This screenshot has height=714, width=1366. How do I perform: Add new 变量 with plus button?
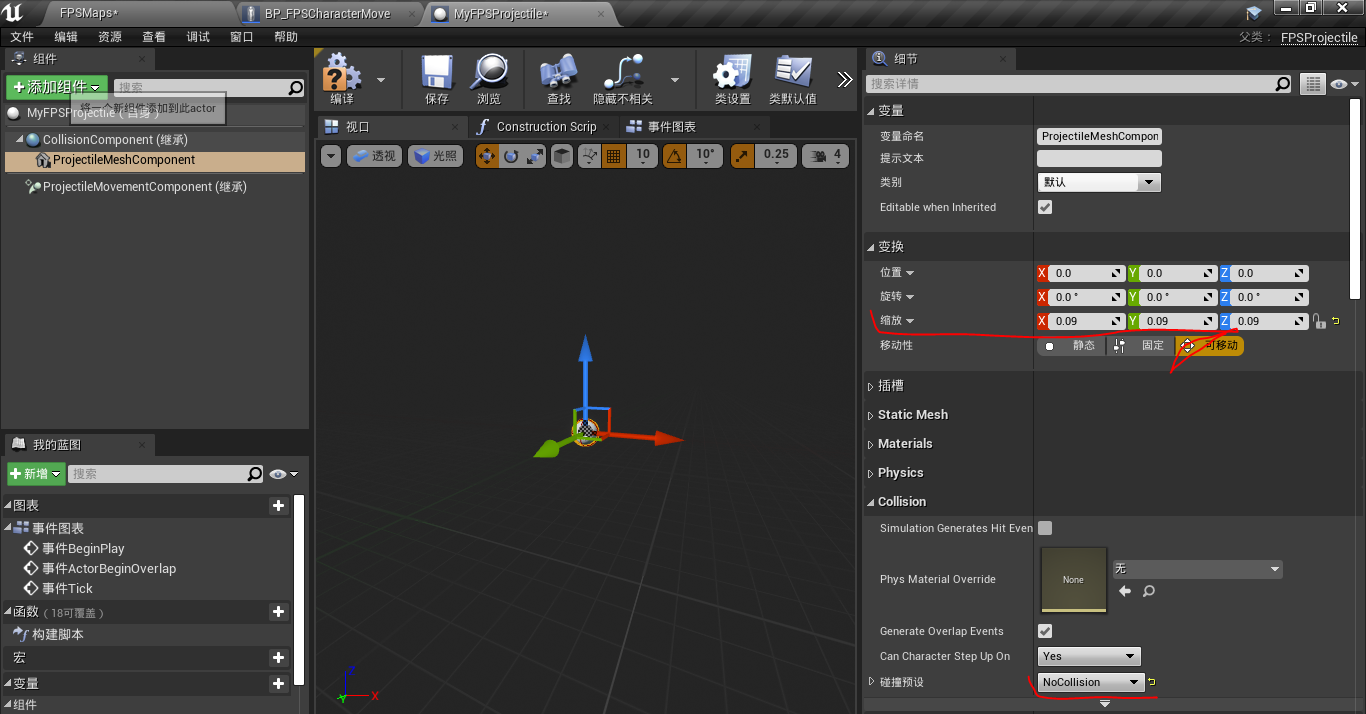click(279, 683)
